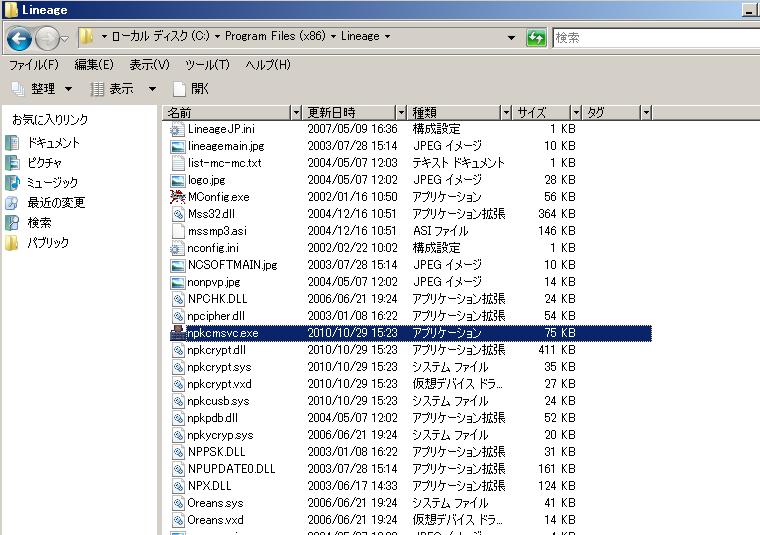Click the back navigation arrow button
Image resolution: width=760 pixels, height=535 pixels.
tap(19, 38)
